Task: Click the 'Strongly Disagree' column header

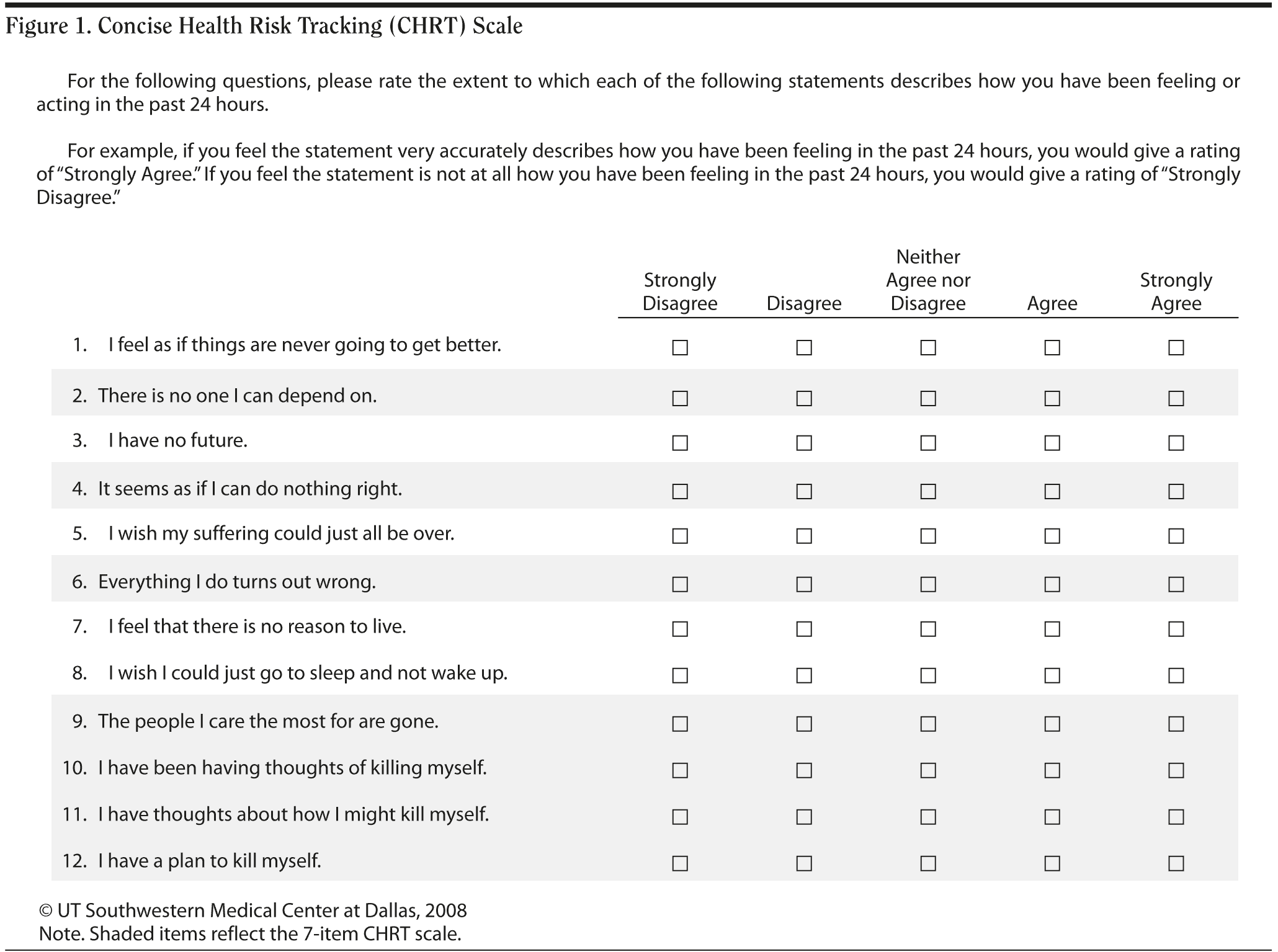Action: point(680,291)
